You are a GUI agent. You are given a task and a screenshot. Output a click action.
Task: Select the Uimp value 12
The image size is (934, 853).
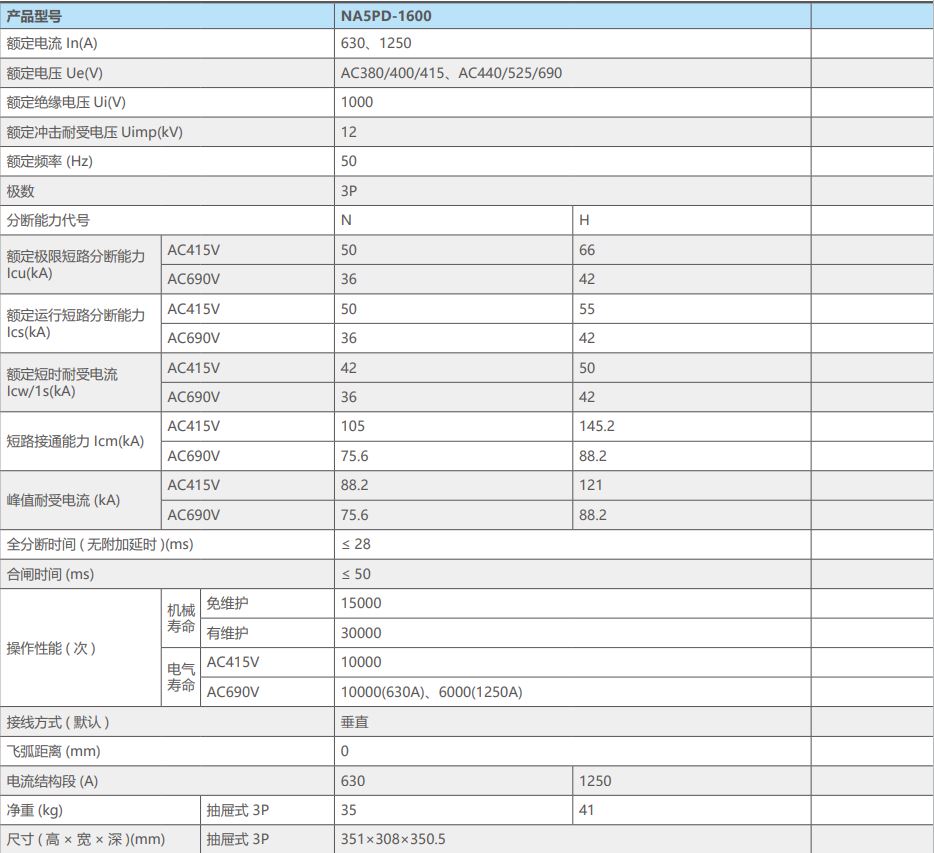click(x=348, y=132)
